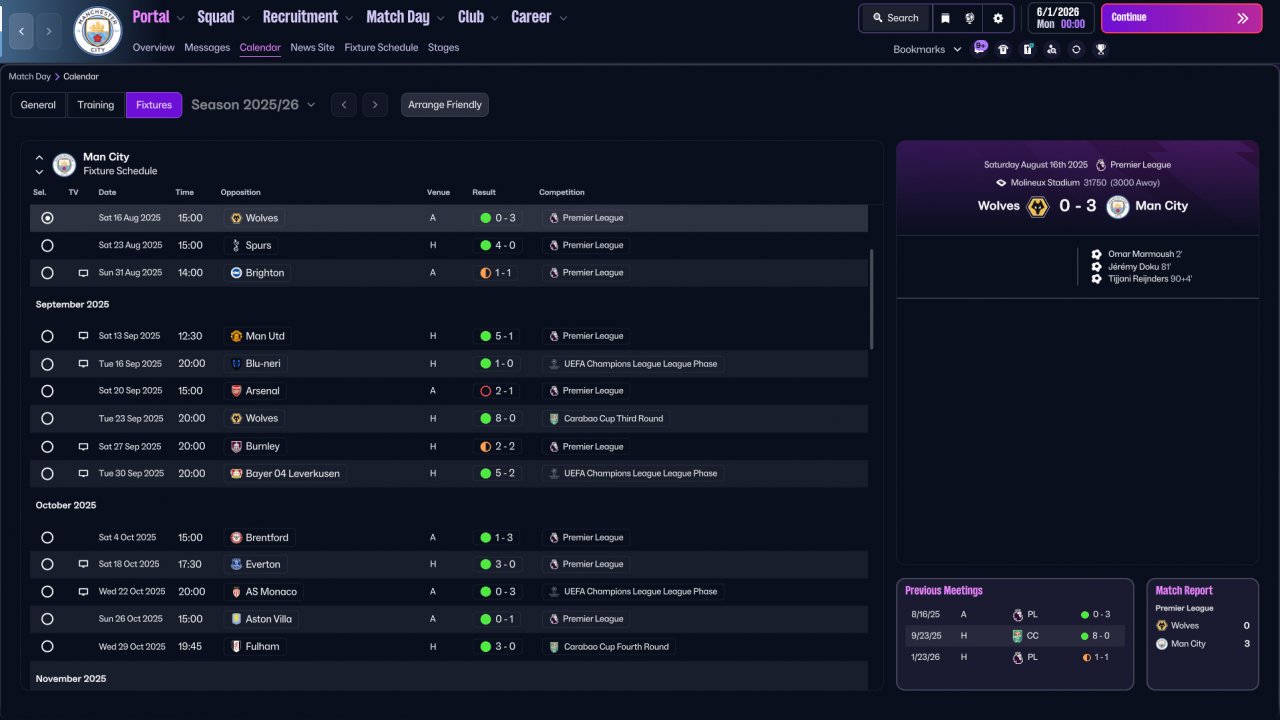Image resolution: width=1280 pixels, height=720 pixels.
Task: Open the Fixture Schedule tab
Action: click(x=381, y=48)
